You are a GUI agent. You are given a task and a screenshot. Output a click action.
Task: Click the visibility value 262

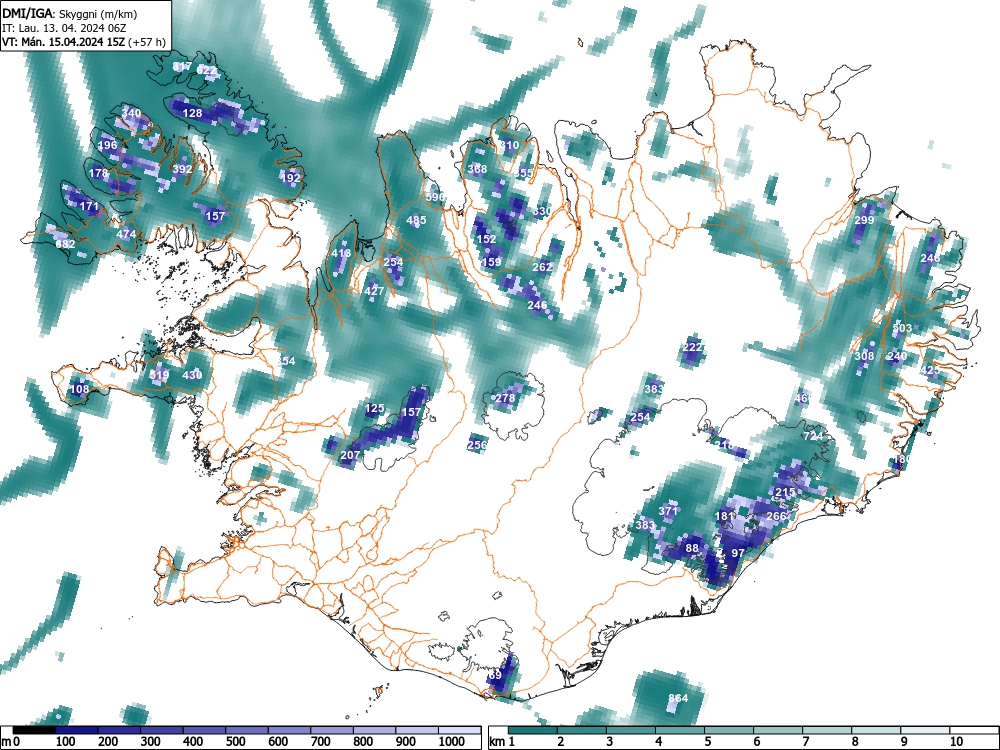click(x=542, y=267)
